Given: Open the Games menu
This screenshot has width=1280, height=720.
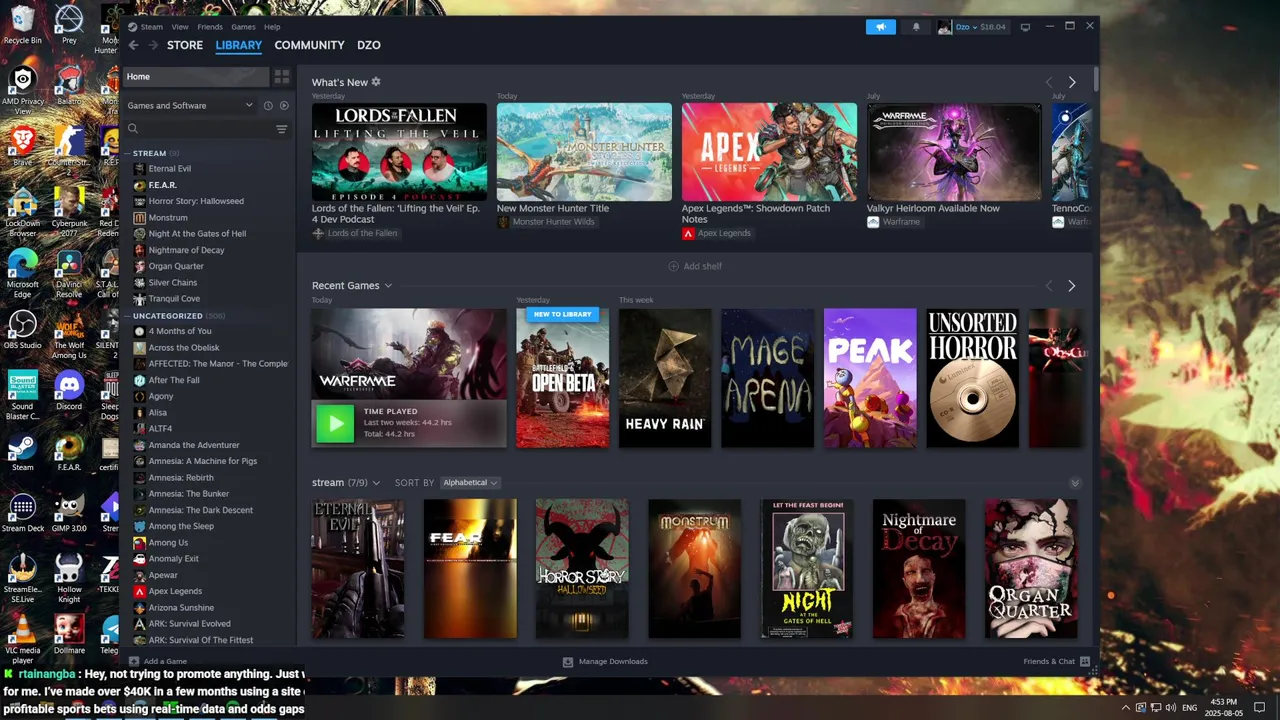Looking at the screenshot, I should pos(243,27).
